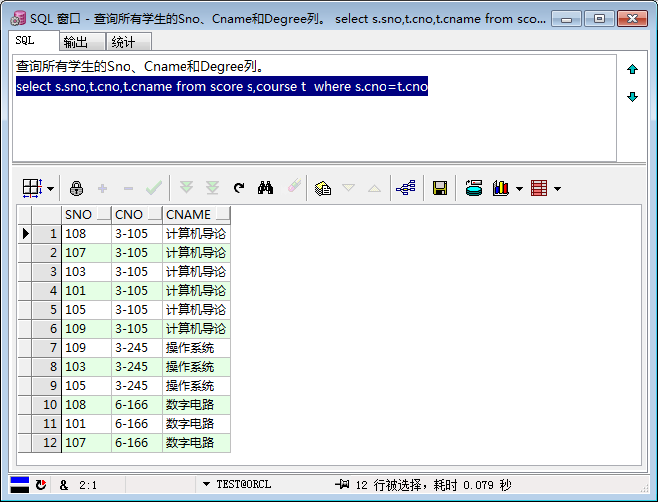
Task: Open find with binoculars icon
Action: tap(265, 188)
